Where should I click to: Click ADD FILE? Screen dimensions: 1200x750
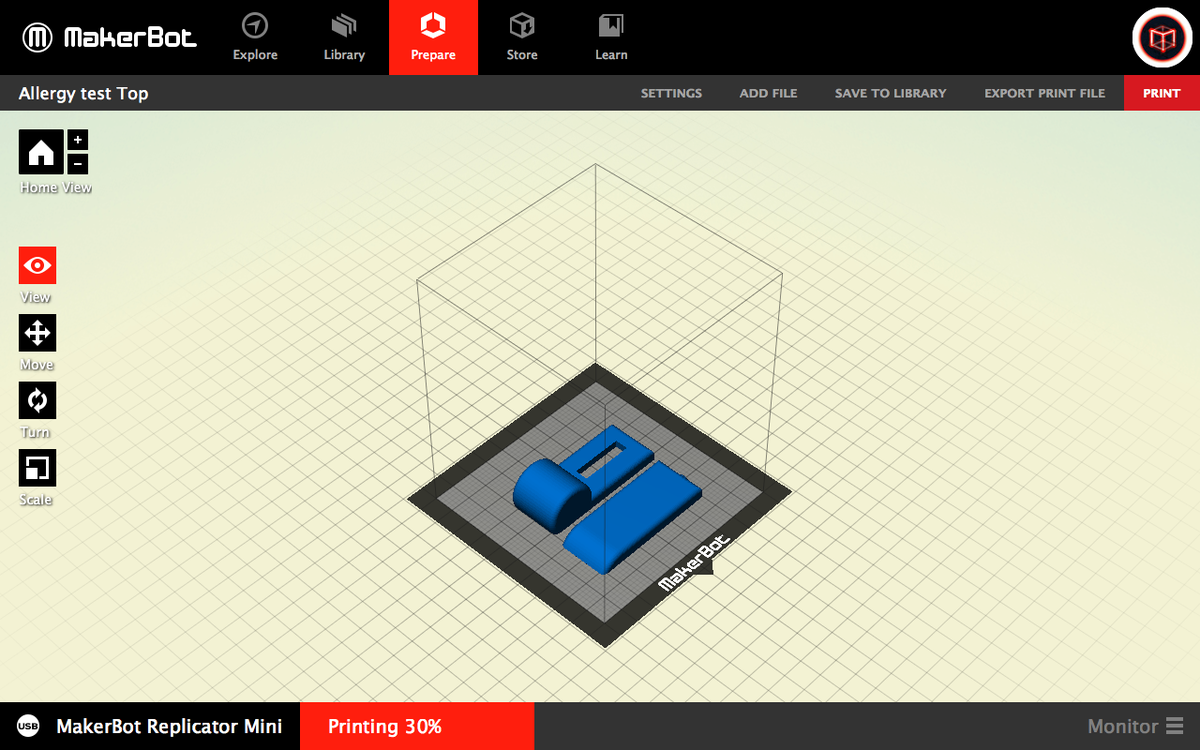click(768, 93)
